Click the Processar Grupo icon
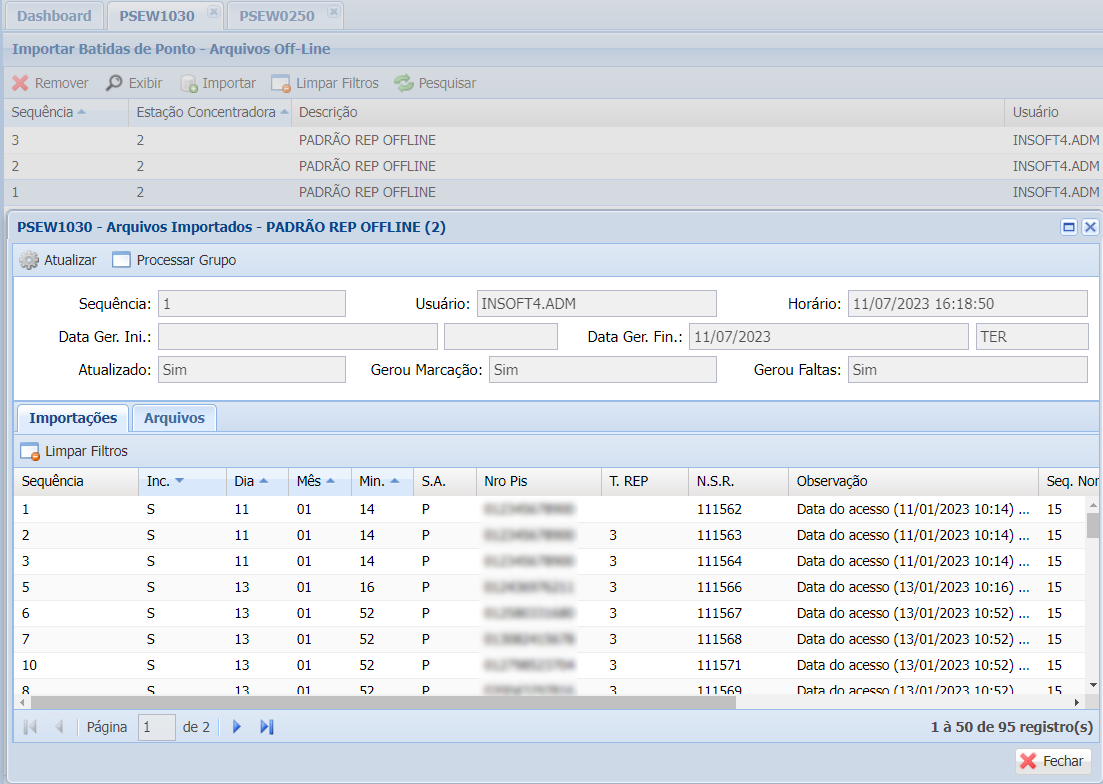The height and width of the screenshot is (784, 1103). pos(121,260)
